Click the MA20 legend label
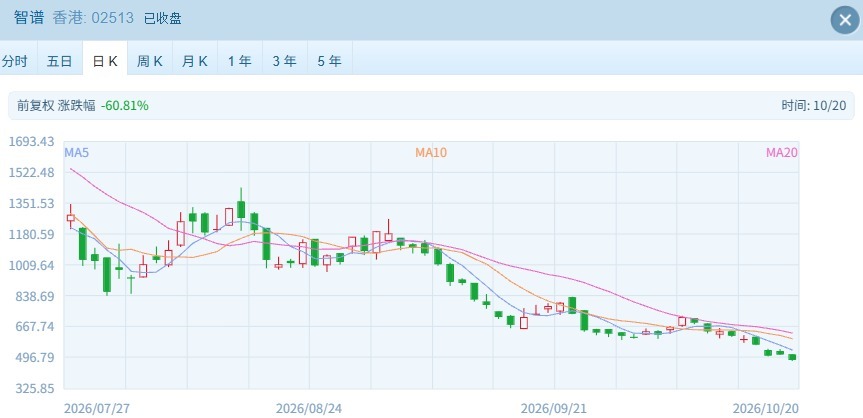Screen dimensions: 863x418 point(782,153)
